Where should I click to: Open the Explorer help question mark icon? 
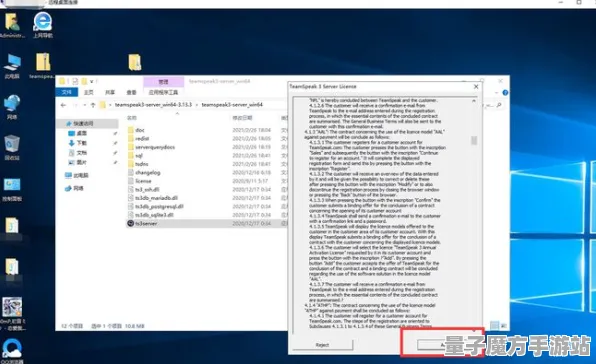[505, 93]
